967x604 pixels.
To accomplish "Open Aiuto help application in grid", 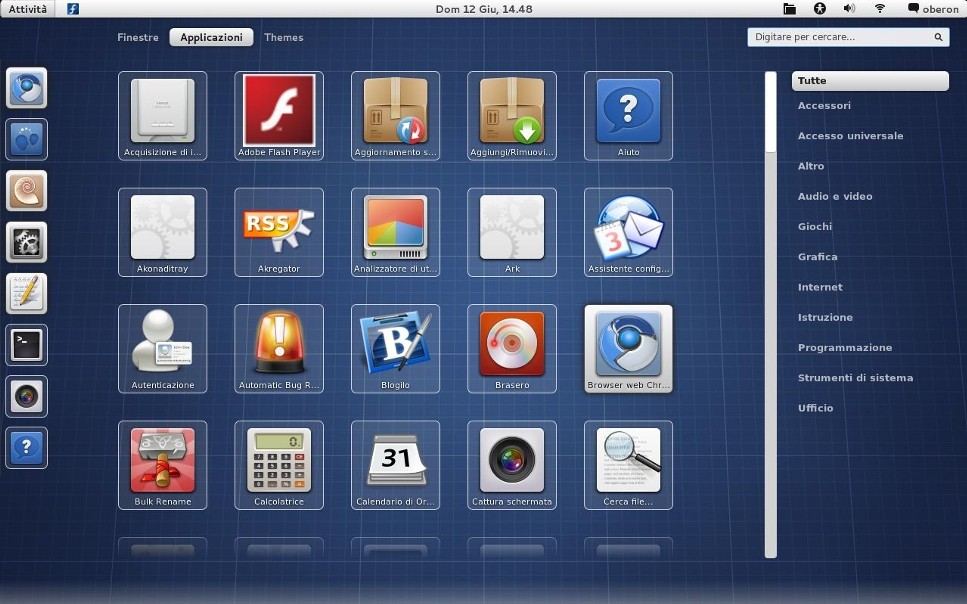I will (x=628, y=116).
